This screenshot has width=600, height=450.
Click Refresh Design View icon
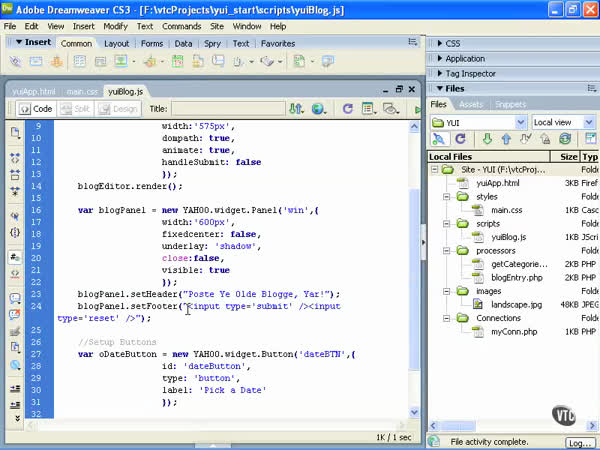348,109
